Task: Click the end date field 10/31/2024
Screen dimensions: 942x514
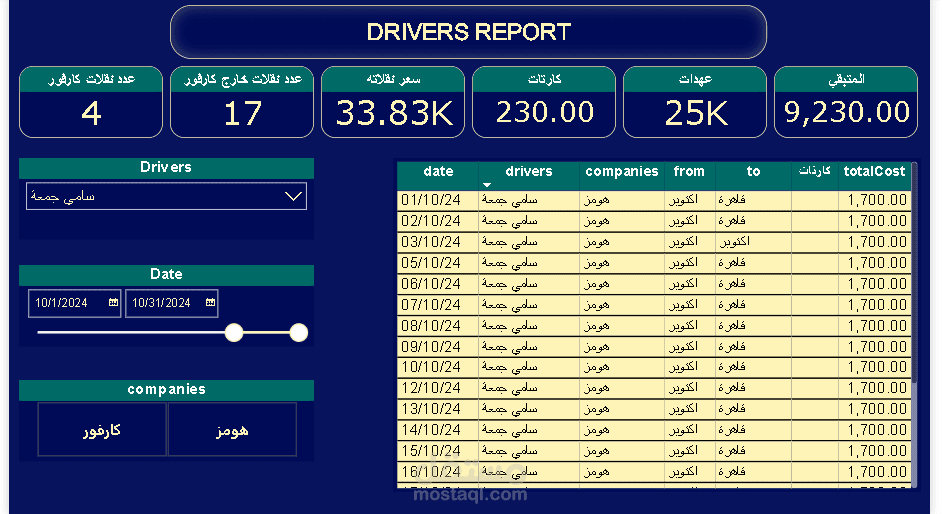Action: click(171, 303)
